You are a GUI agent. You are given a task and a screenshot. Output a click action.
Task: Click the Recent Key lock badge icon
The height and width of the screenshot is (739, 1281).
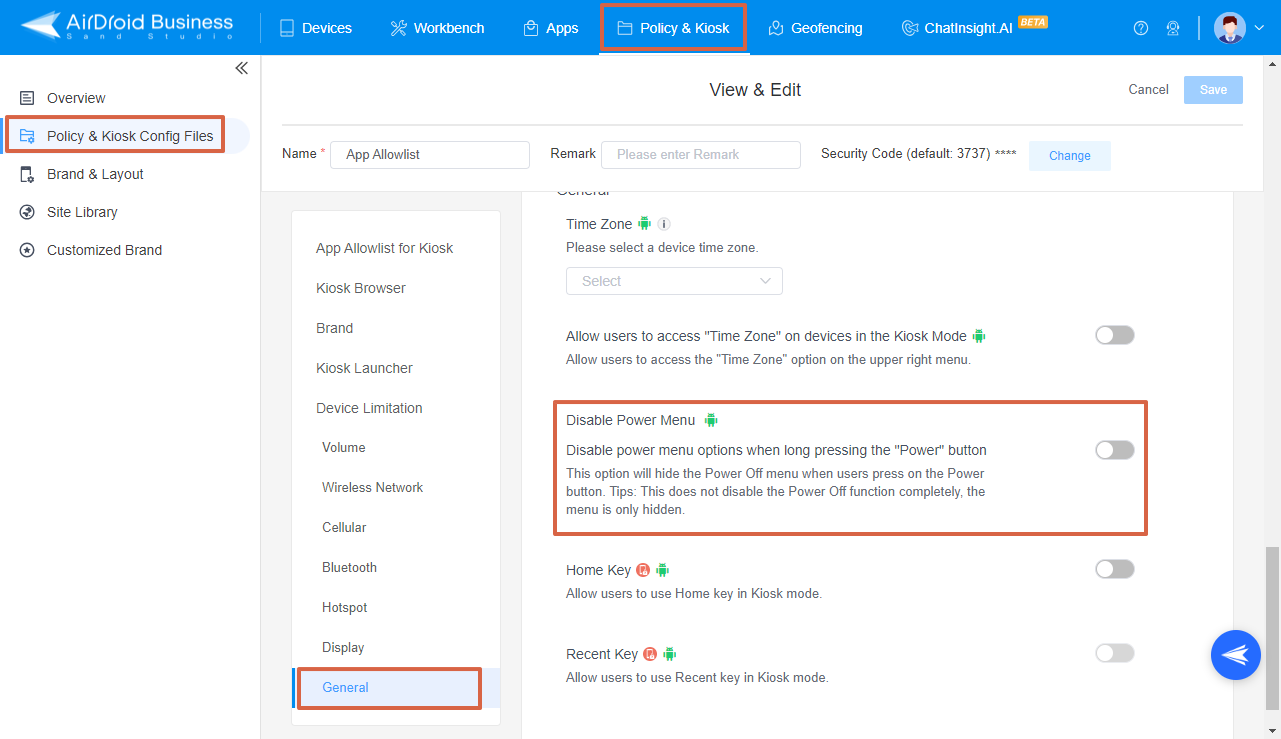click(650, 654)
